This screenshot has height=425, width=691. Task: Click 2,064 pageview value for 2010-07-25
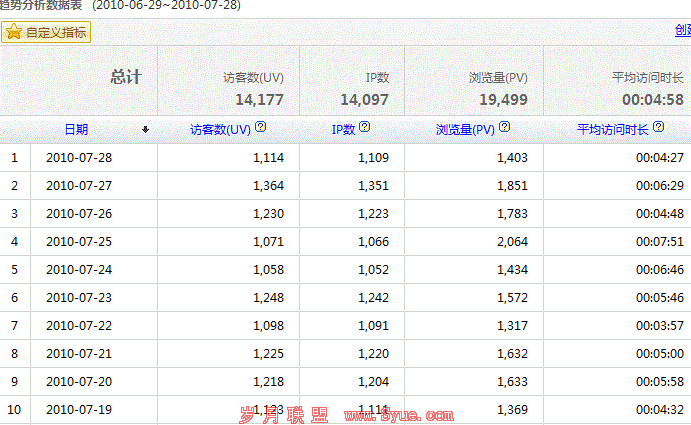(x=511, y=241)
